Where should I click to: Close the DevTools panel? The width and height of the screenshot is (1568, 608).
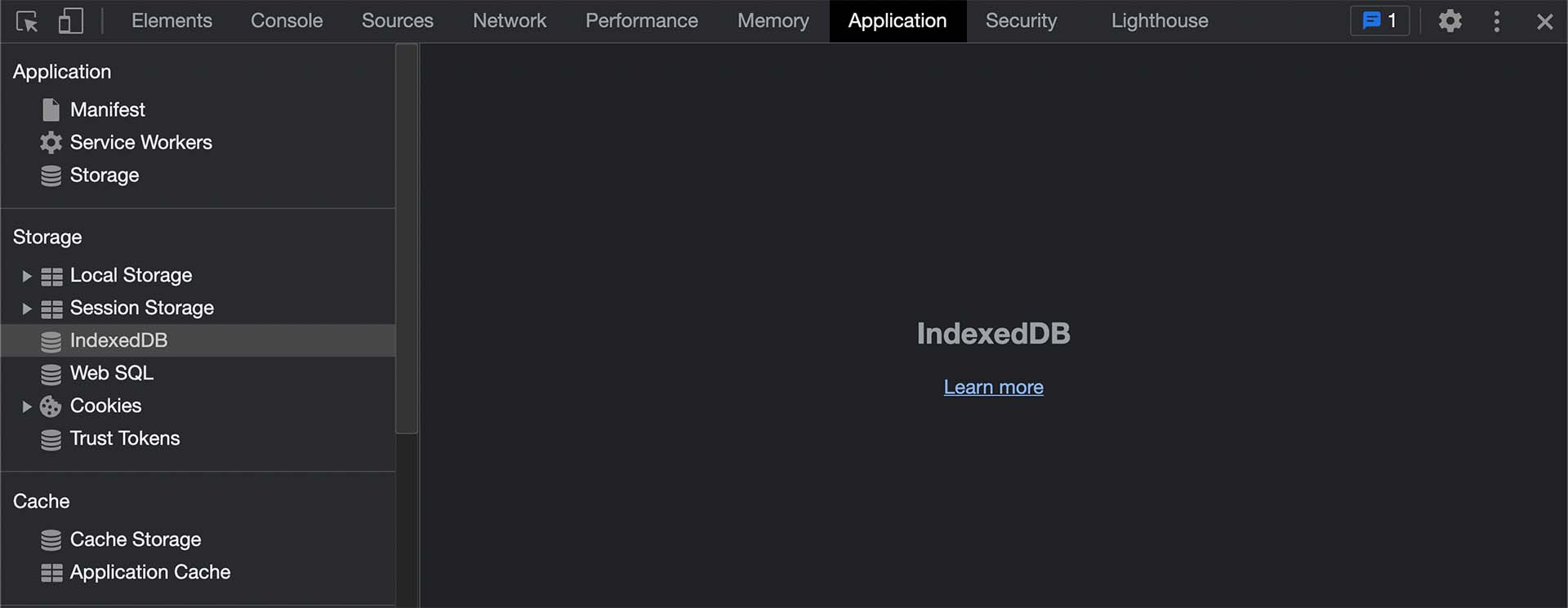1544,22
